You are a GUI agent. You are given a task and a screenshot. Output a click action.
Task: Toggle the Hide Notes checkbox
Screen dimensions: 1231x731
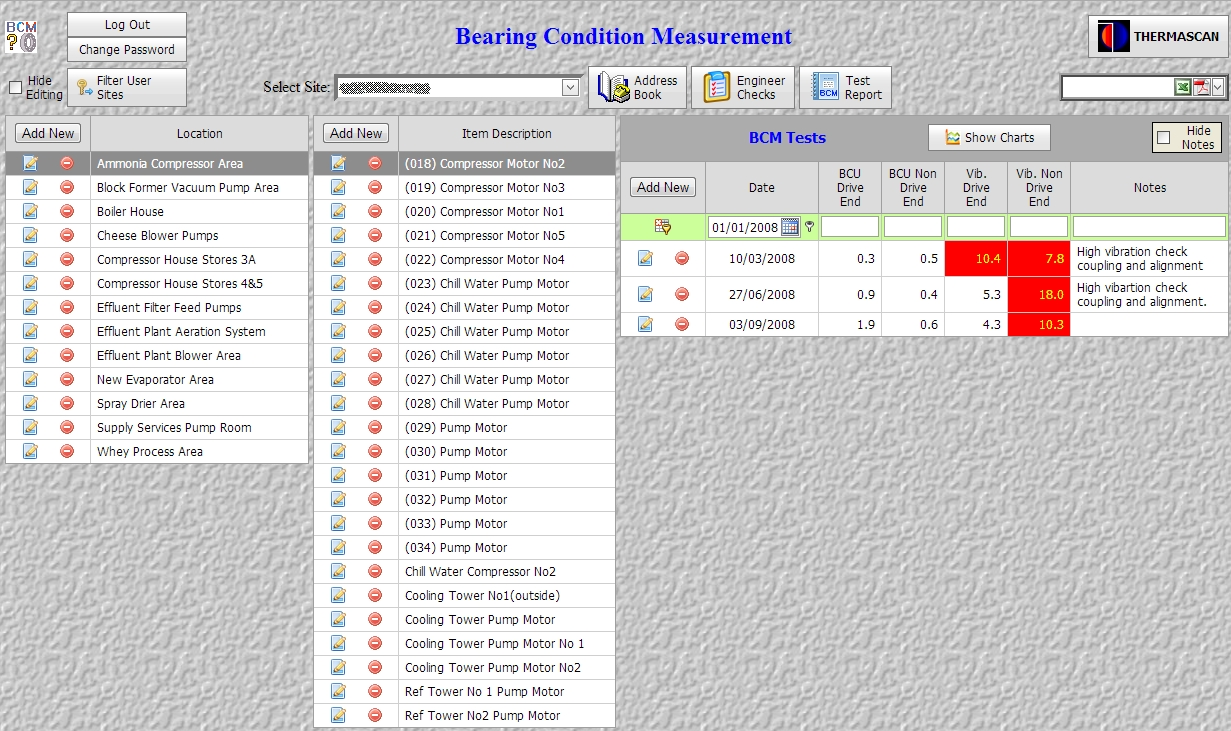coord(1163,138)
